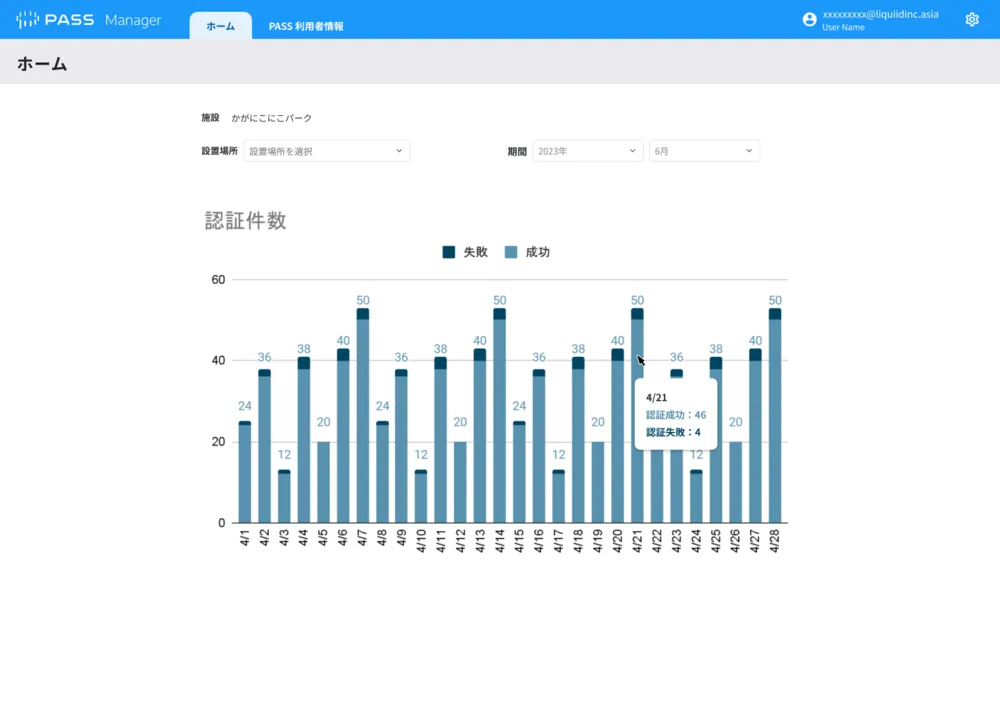
Task: Open the PASS 利用者情報 tab
Action: (306, 26)
